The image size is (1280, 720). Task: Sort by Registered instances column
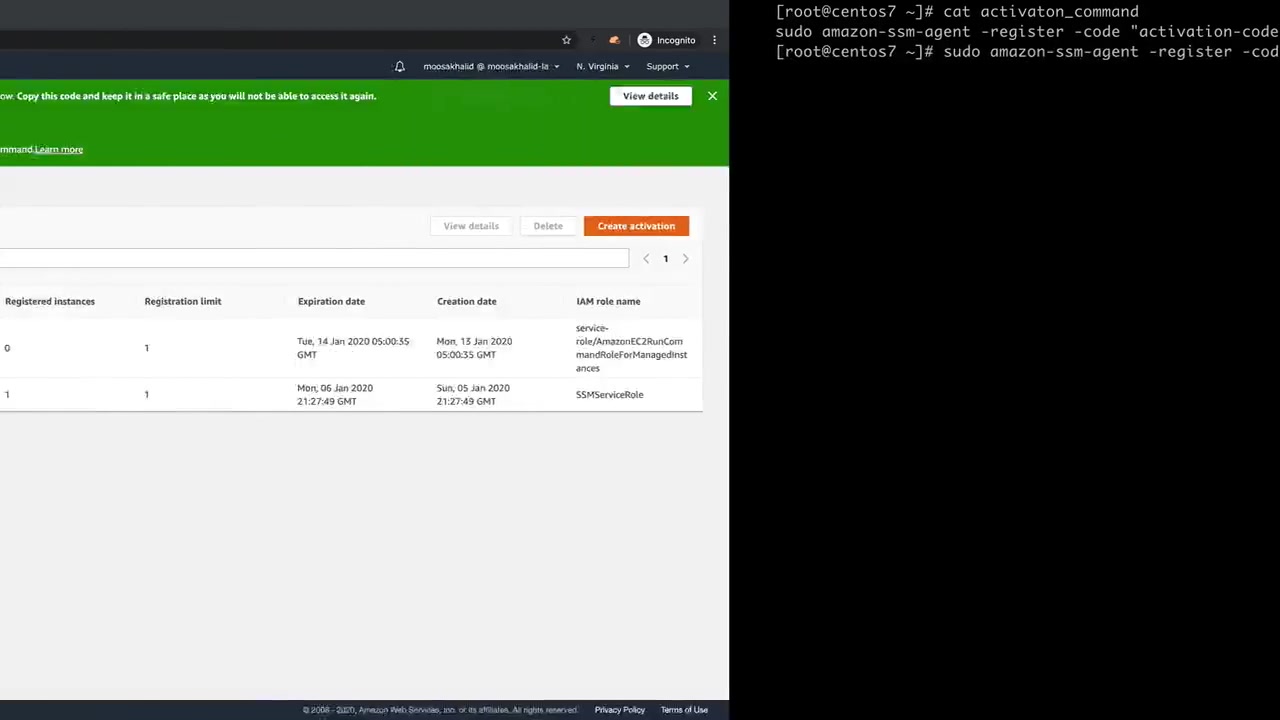pyautogui.click(x=50, y=301)
